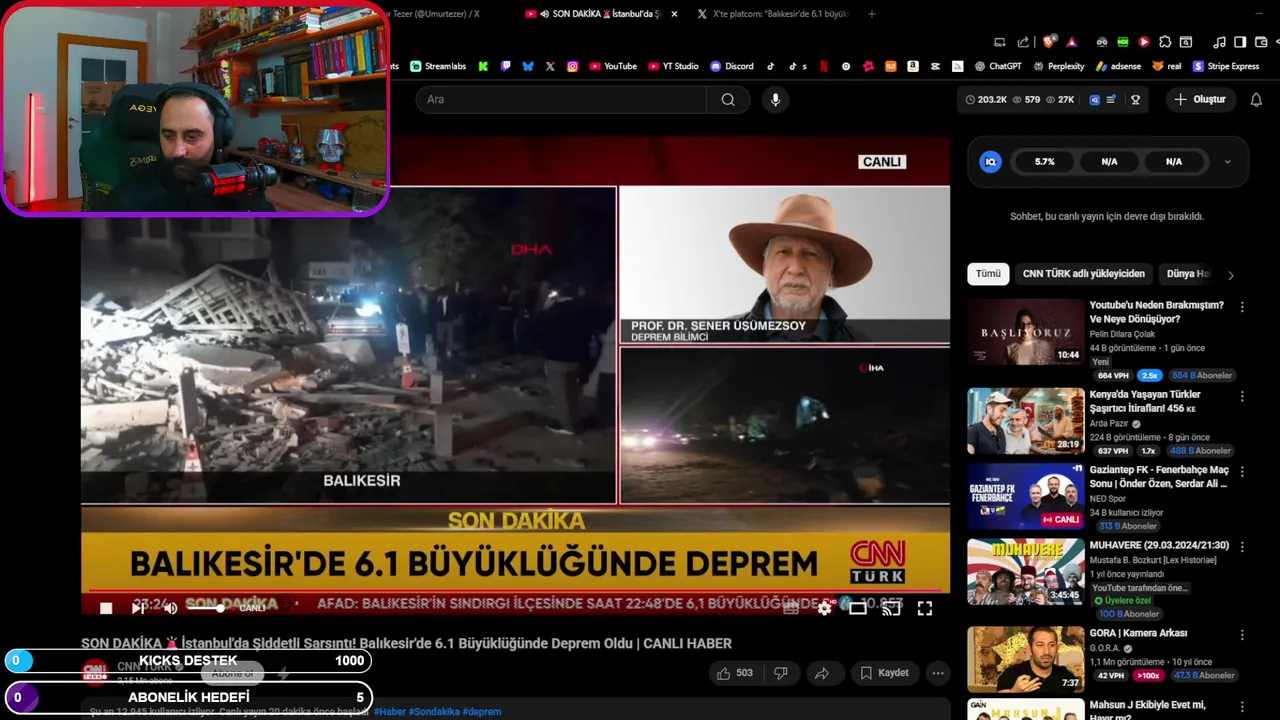Open options menu for Kenya'da Yaşayan Türkler

(1242, 397)
